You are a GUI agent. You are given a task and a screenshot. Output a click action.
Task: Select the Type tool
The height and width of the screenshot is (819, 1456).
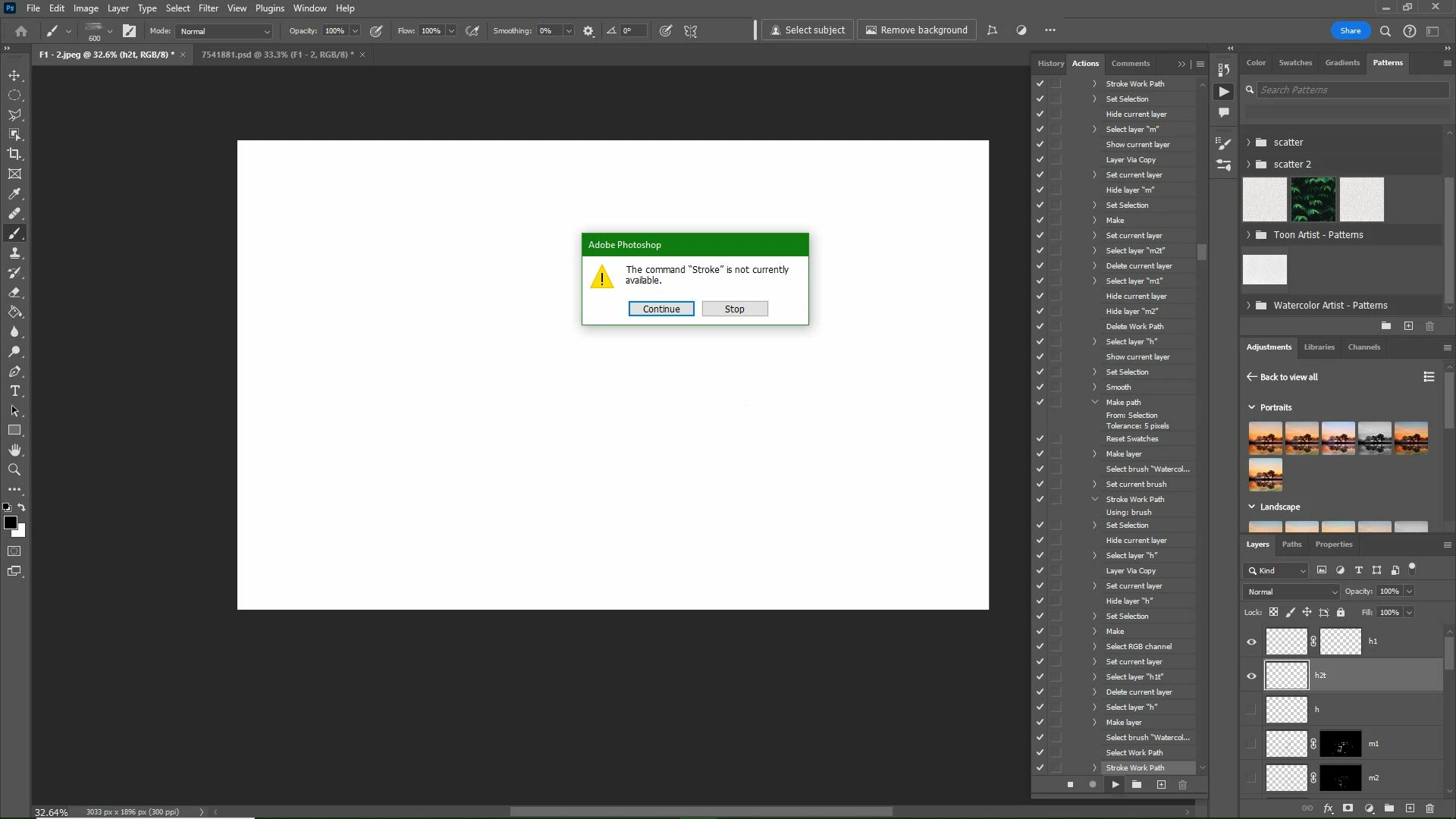(x=14, y=391)
